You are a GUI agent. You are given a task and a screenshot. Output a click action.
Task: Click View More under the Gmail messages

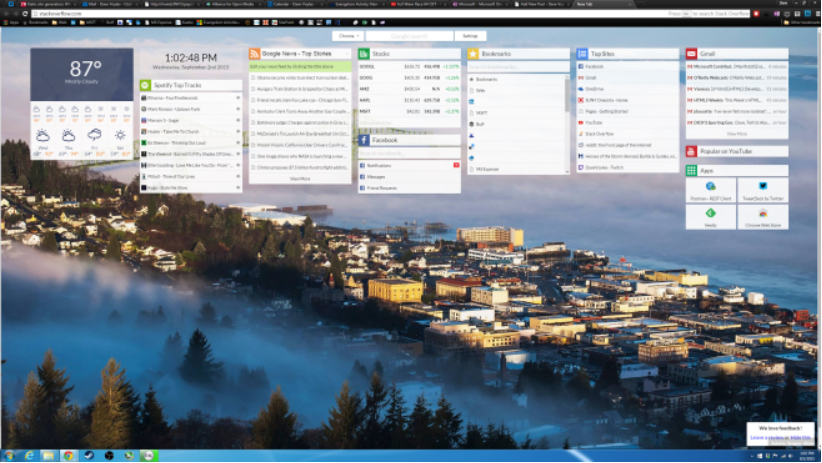click(736, 133)
